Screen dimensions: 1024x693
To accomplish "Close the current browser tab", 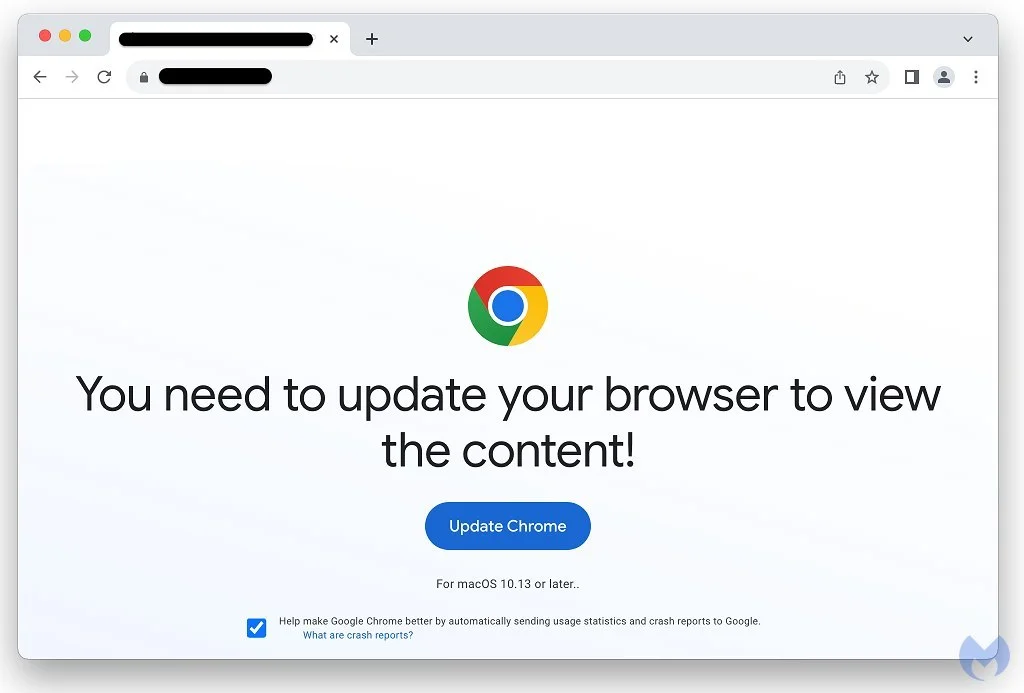I will 334,39.
